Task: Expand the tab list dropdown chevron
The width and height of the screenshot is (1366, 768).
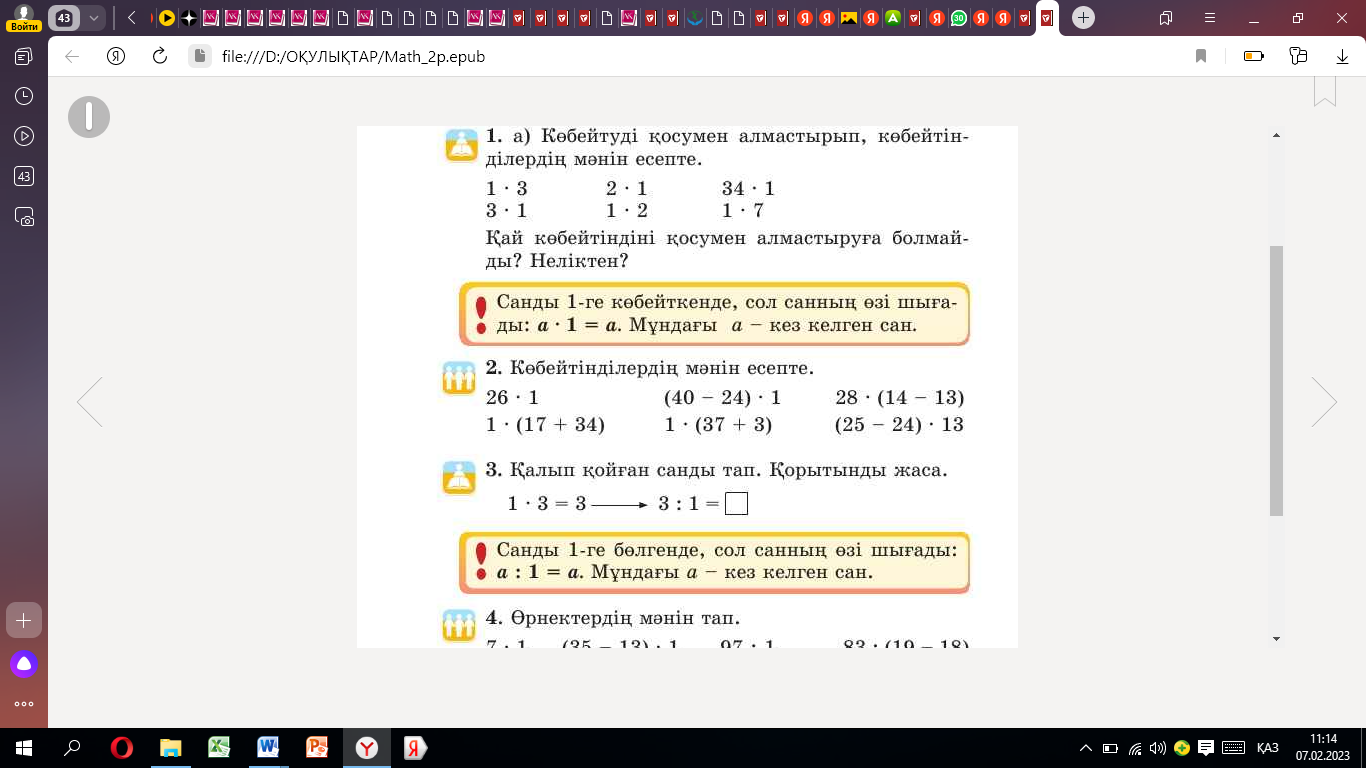Action: coord(94,18)
